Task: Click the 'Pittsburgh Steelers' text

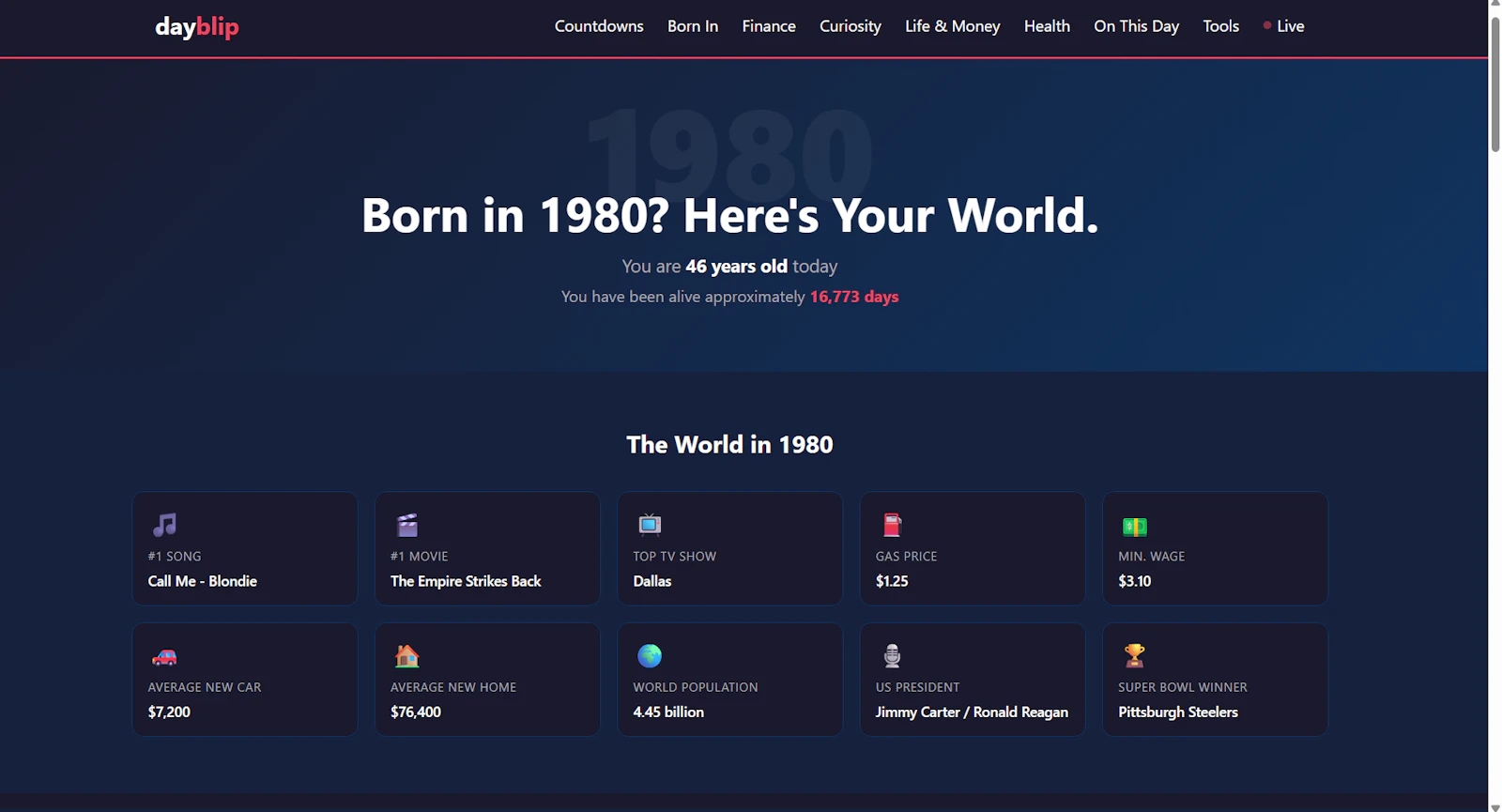Action: pos(1178,712)
